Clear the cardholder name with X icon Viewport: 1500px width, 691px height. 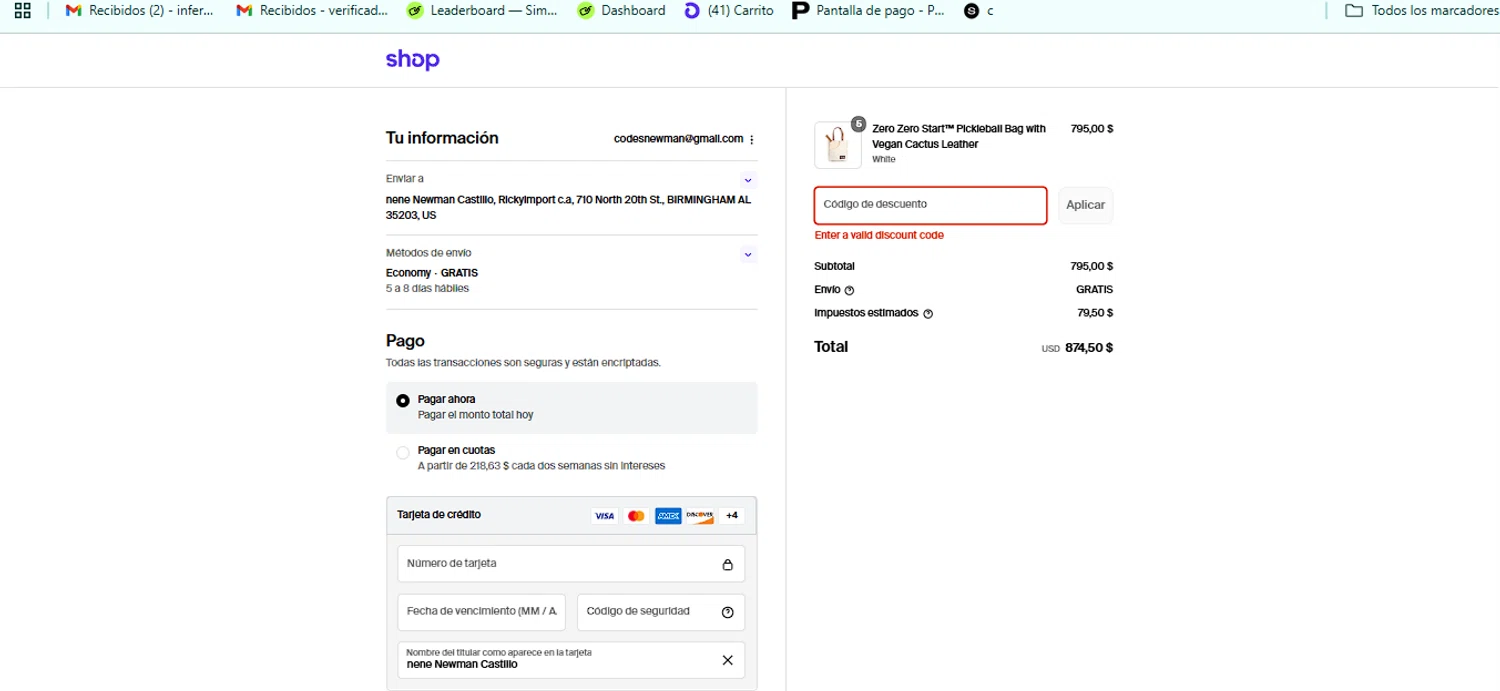[x=728, y=660]
